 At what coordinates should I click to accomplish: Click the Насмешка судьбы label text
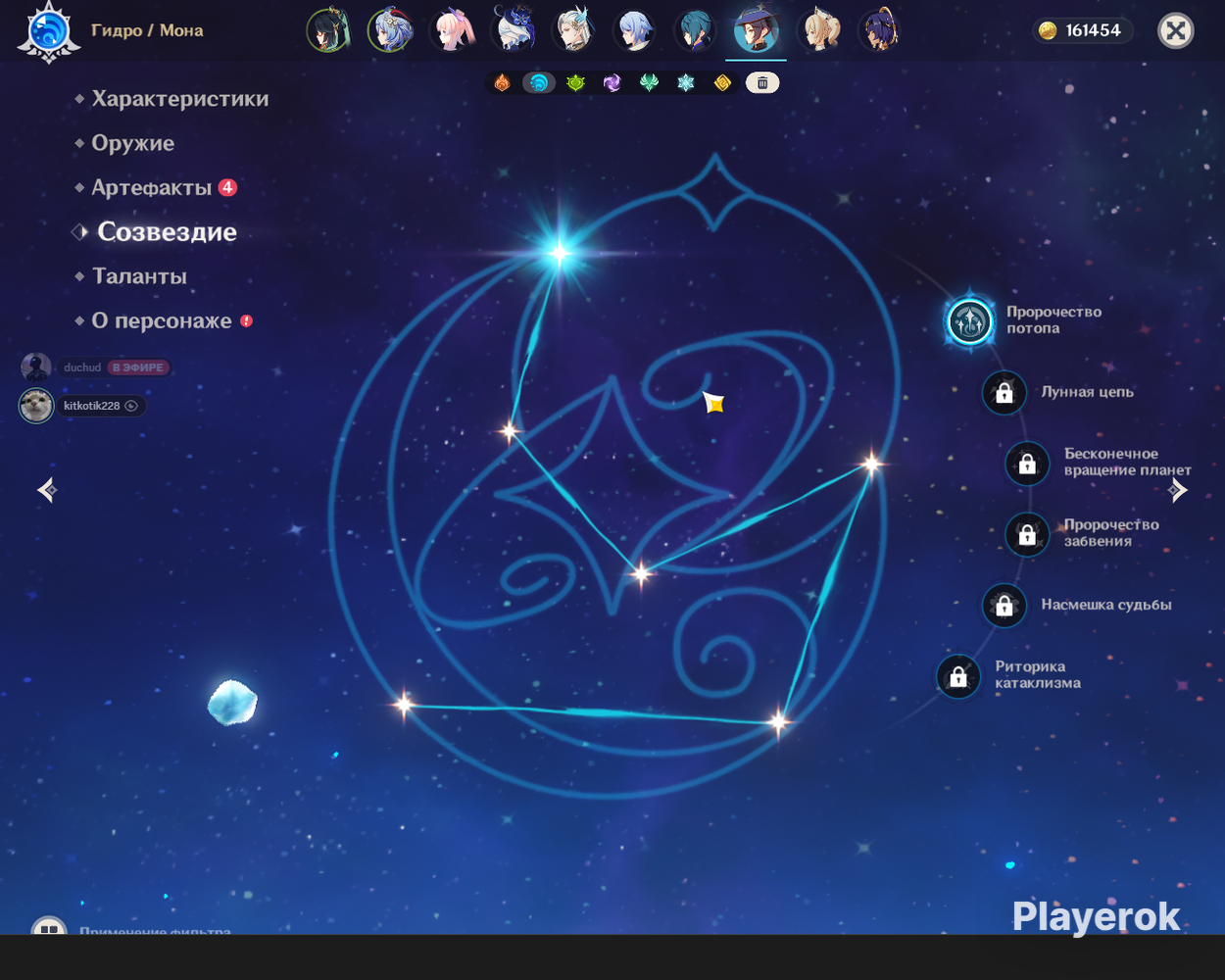pyautogui.click(x=1105, y=605)
